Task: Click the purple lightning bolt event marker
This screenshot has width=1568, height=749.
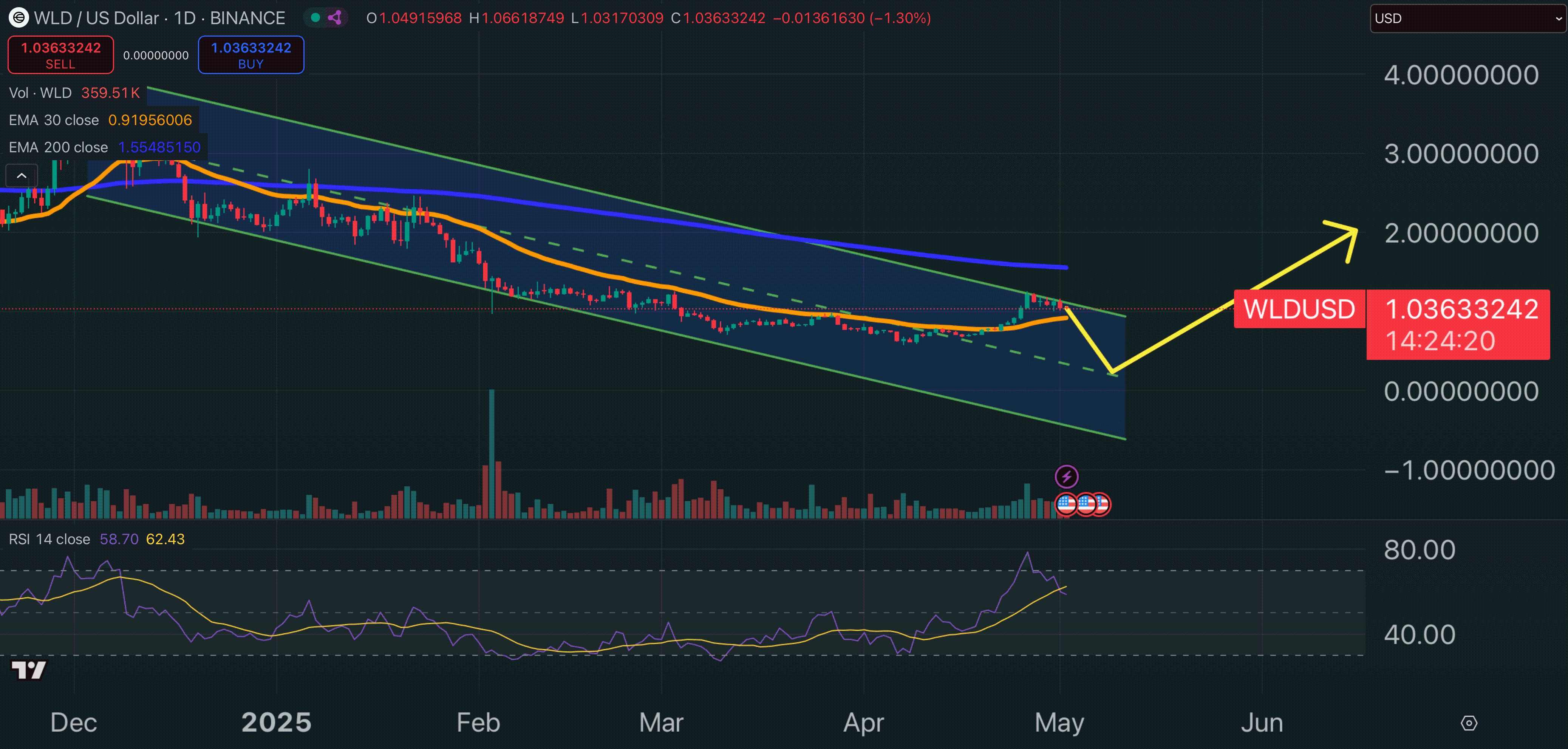Action: pos(1067,476)
